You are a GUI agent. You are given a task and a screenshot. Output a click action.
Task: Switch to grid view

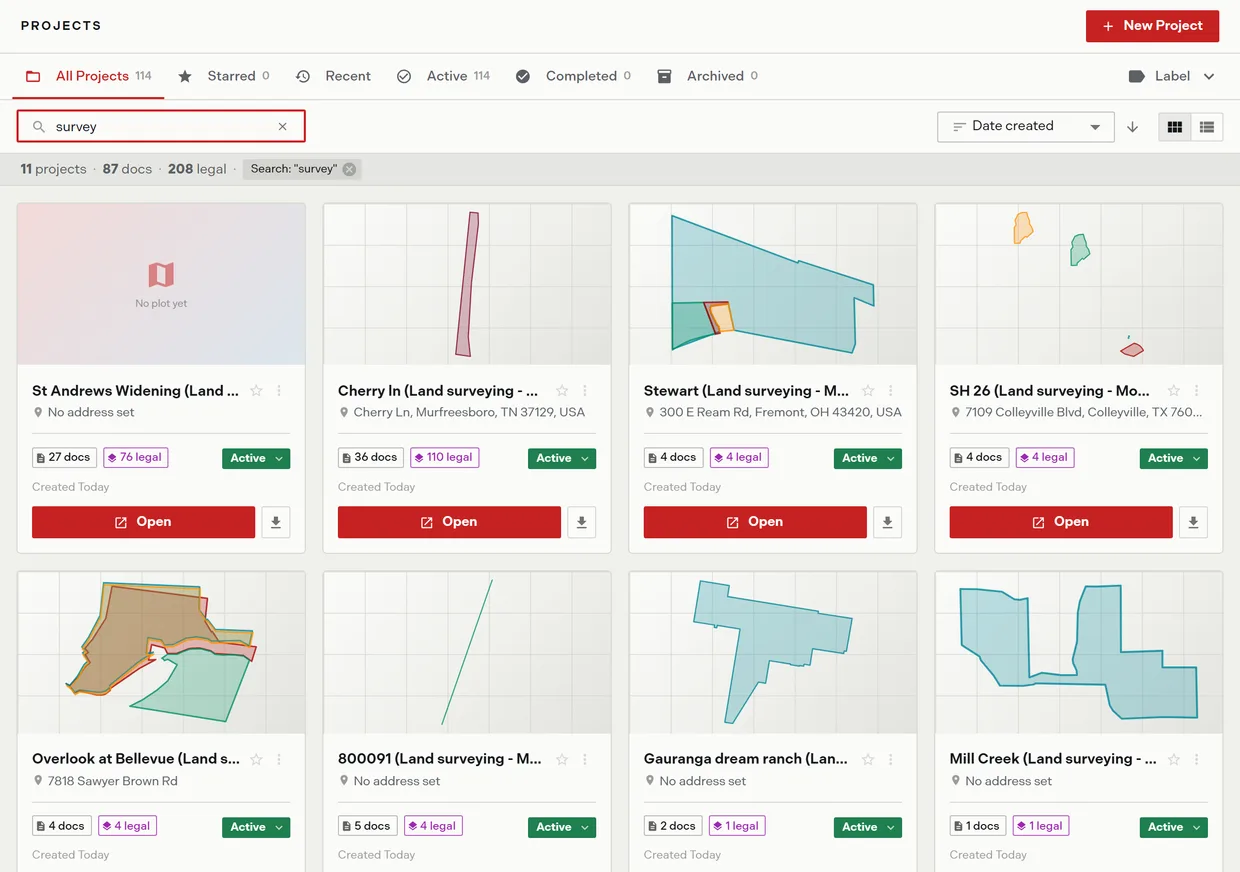[1175, 127]
